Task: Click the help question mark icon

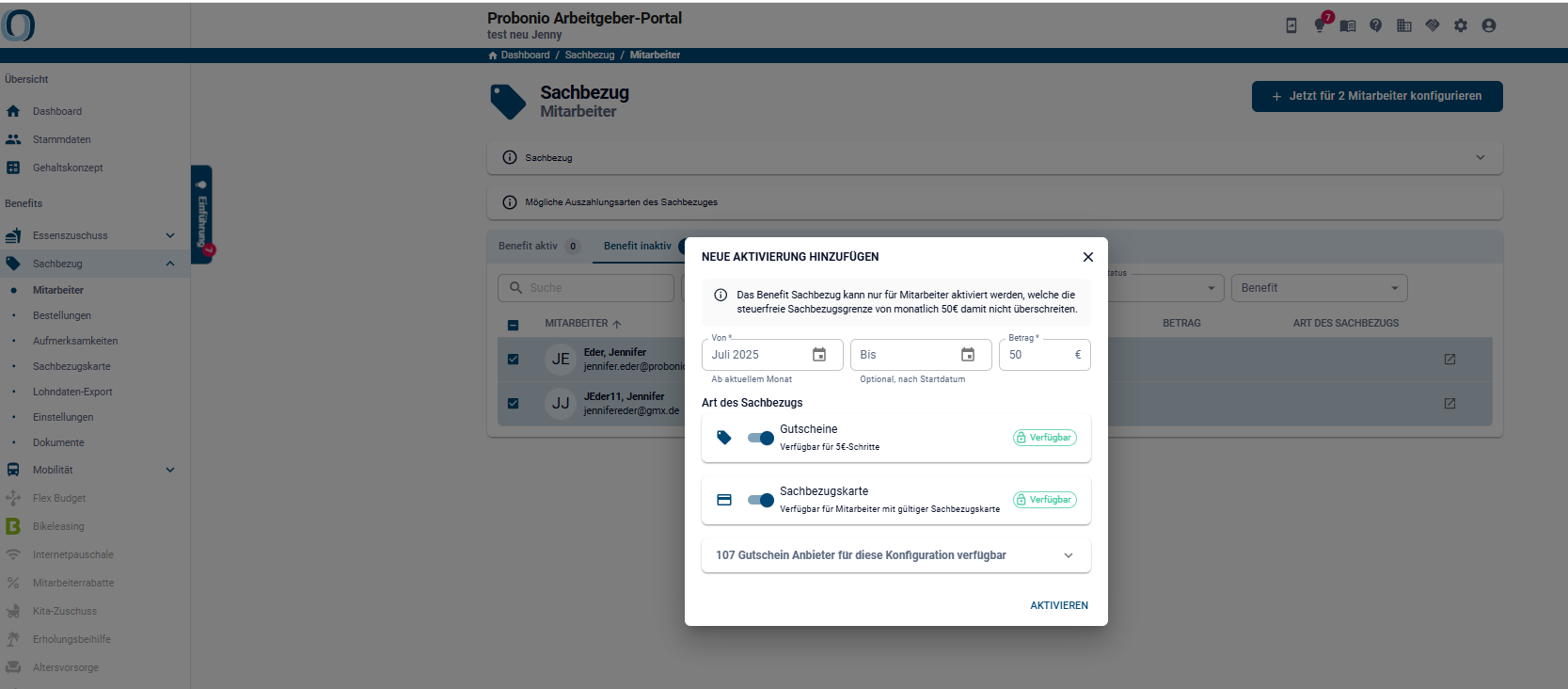Action: tap(1376, 25)
